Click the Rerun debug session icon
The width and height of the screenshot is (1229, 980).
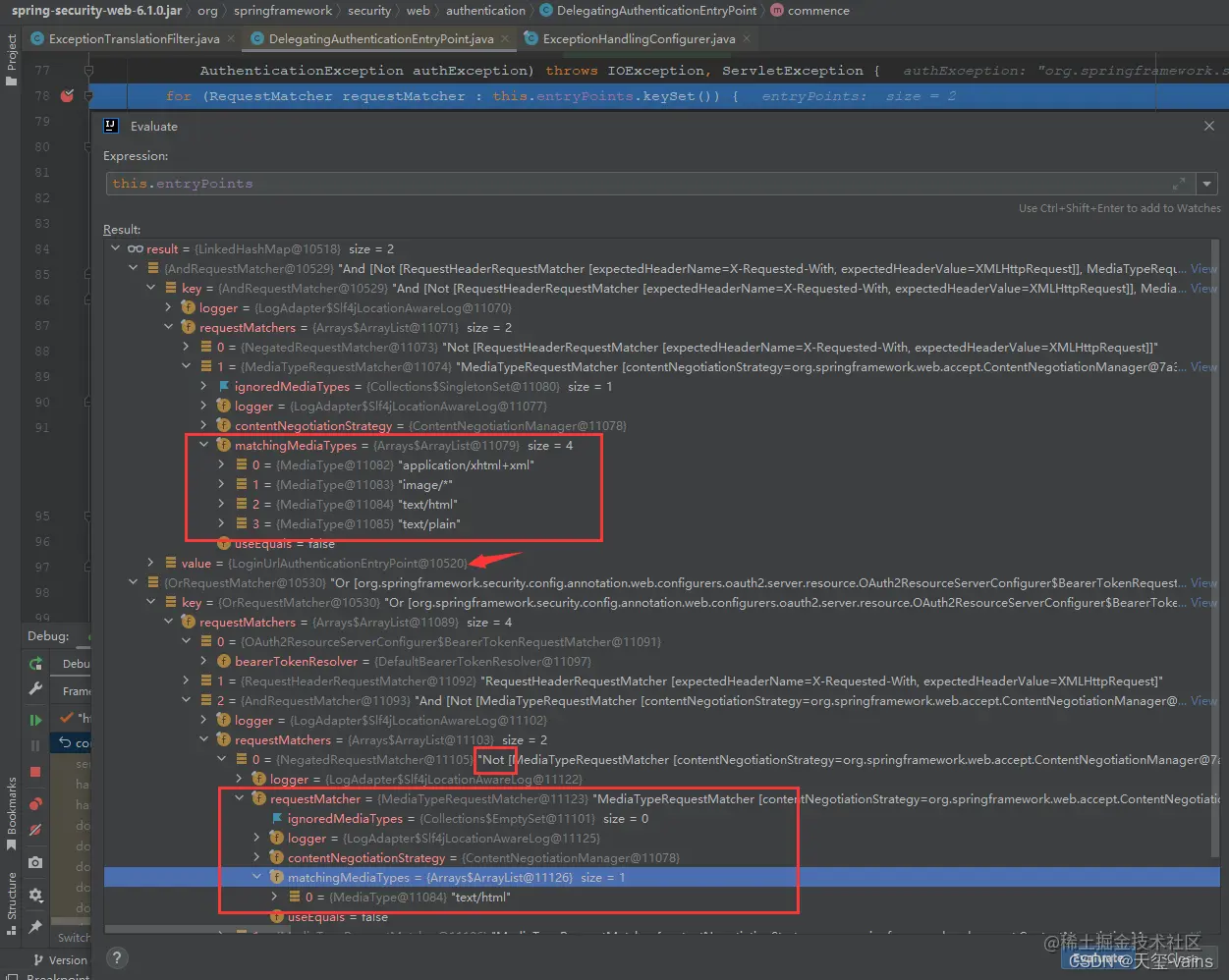pyautogui.click(x=36, y=664)
